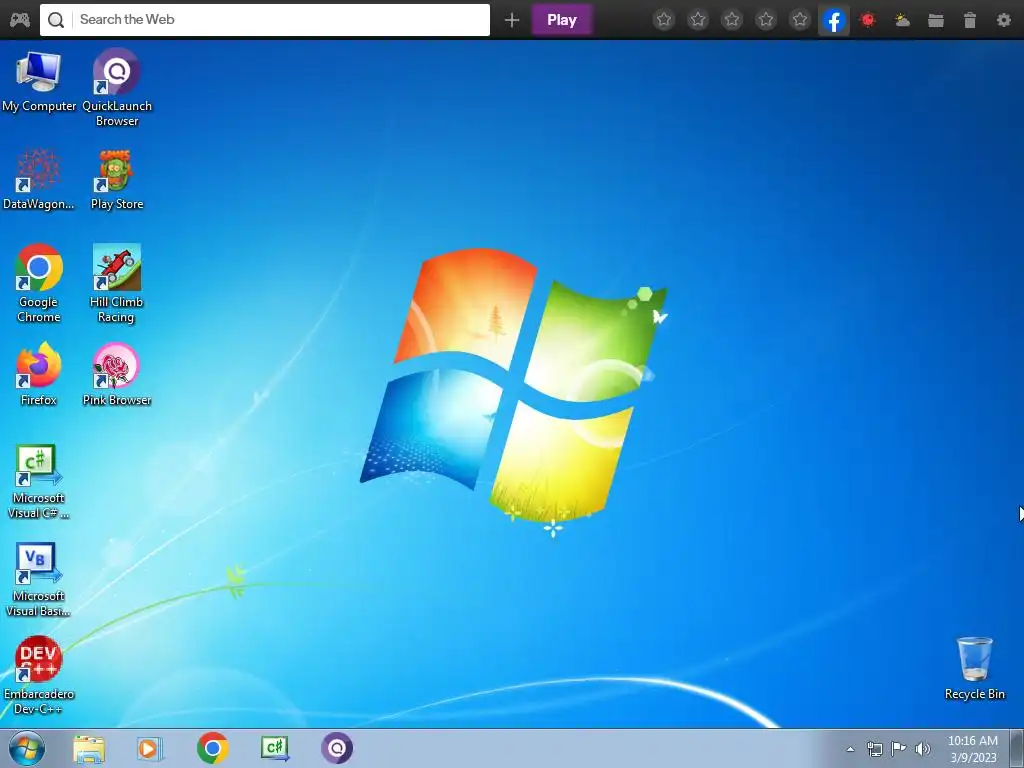Open the My Computer desktop icon
Image resolution: width=1024 pixels, height=768 pixels.
[39, 82]
